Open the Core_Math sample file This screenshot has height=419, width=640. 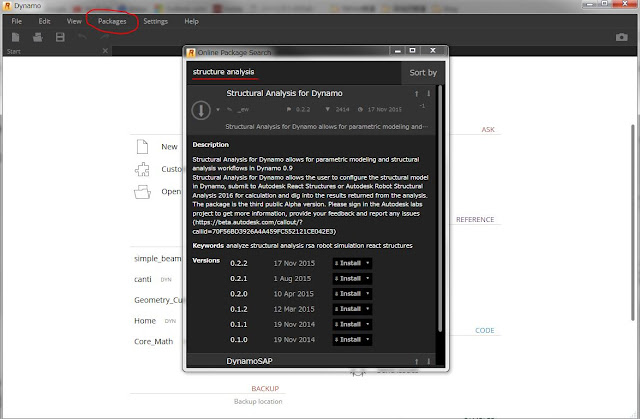153,341
